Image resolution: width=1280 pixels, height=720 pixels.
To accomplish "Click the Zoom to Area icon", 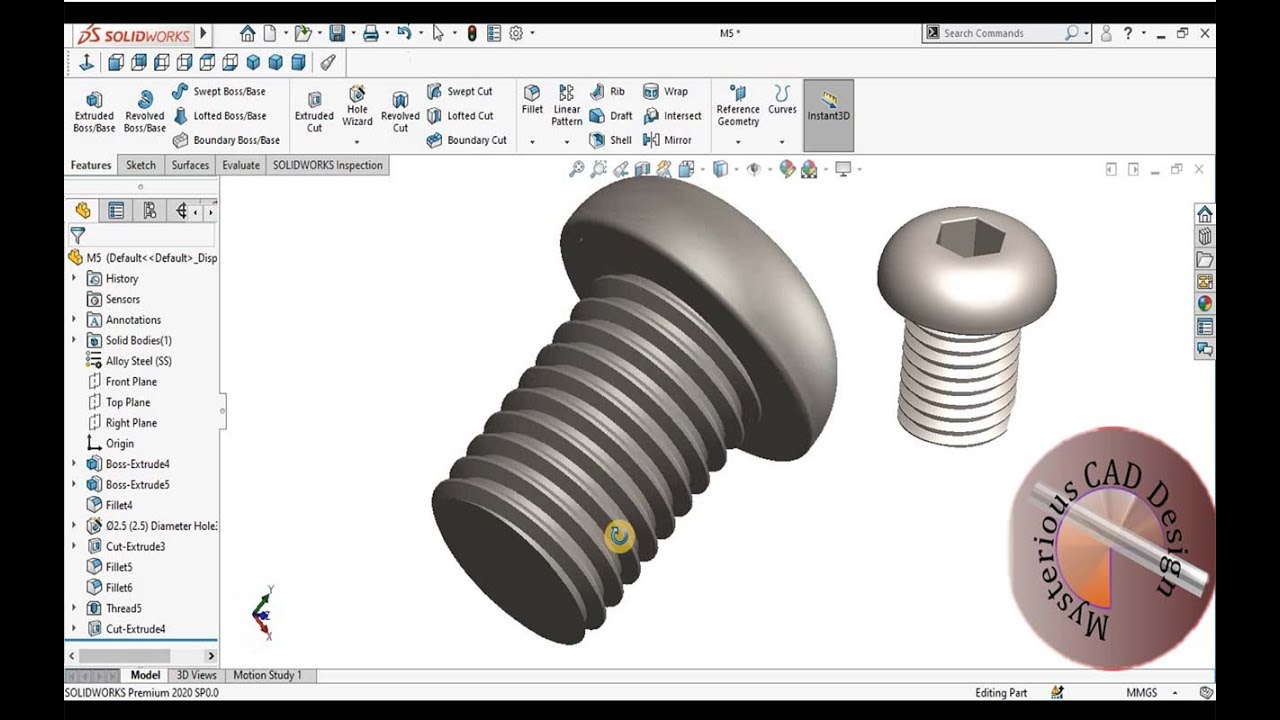I will [x=599, y=170].
